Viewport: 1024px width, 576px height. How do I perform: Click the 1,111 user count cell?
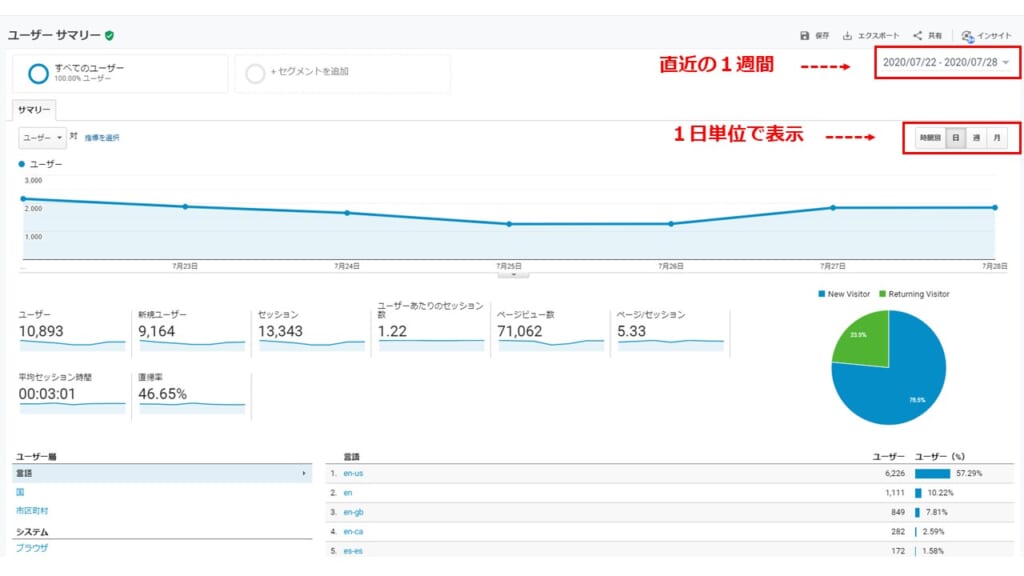tap(895, 492)
